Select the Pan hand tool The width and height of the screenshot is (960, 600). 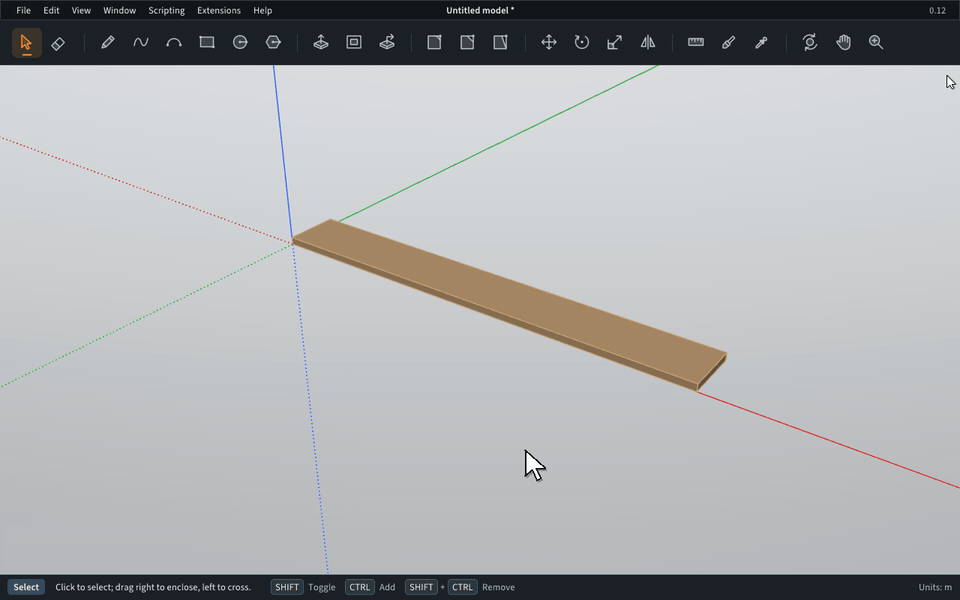tap(843, 42)
